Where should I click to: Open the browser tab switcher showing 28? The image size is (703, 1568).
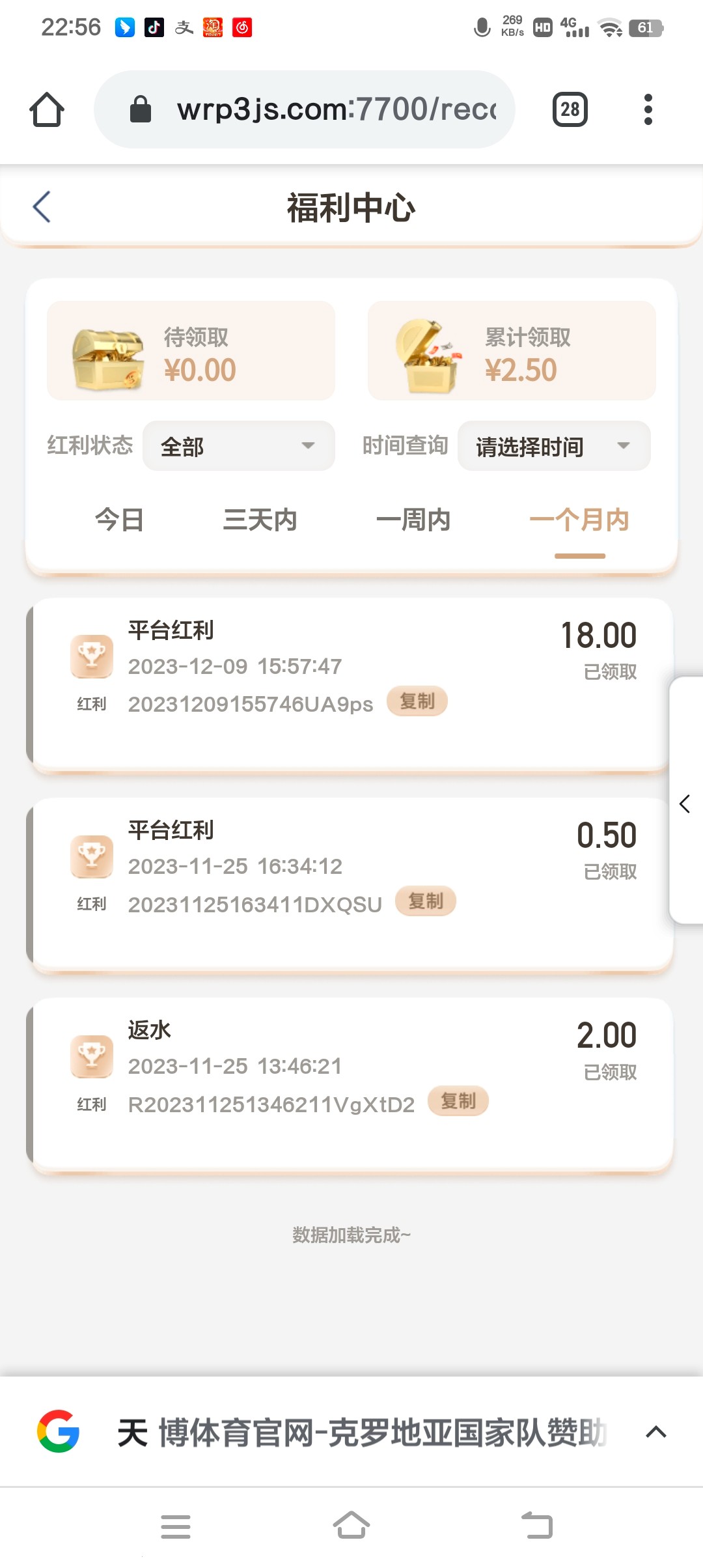(x=570, y=109)
